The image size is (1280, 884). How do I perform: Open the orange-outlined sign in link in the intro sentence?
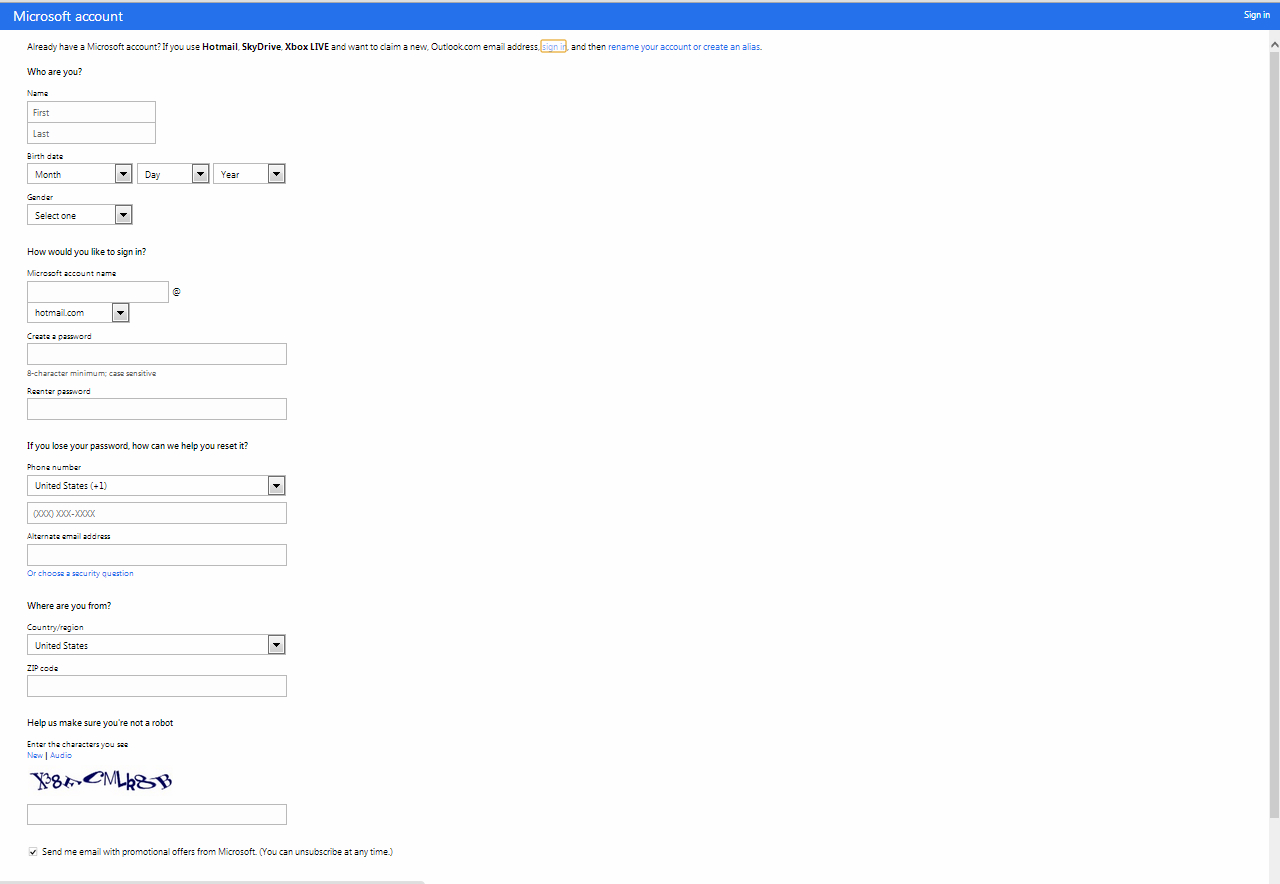(x=554, y=47)
